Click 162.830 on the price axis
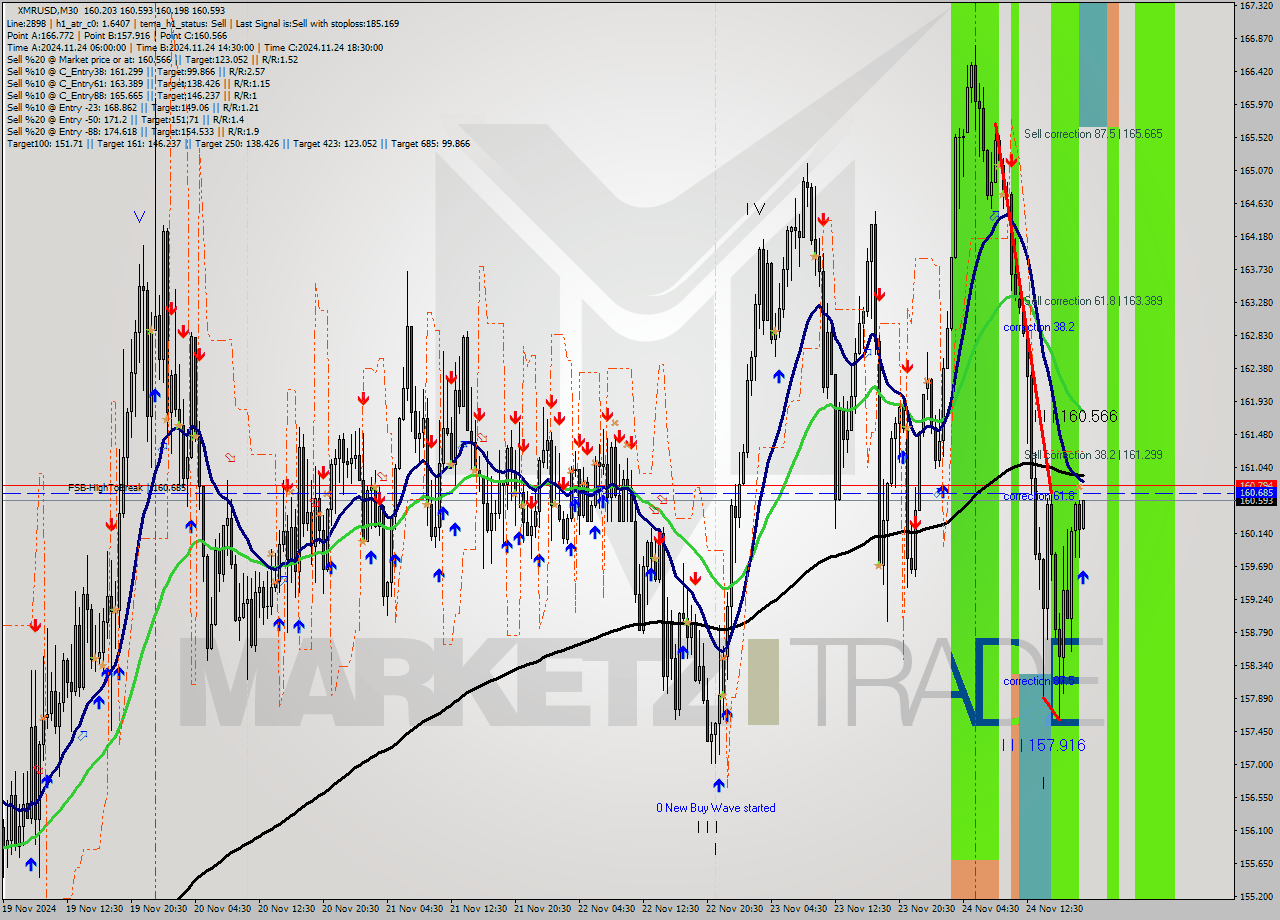1280x920 pixels. 1255,336
